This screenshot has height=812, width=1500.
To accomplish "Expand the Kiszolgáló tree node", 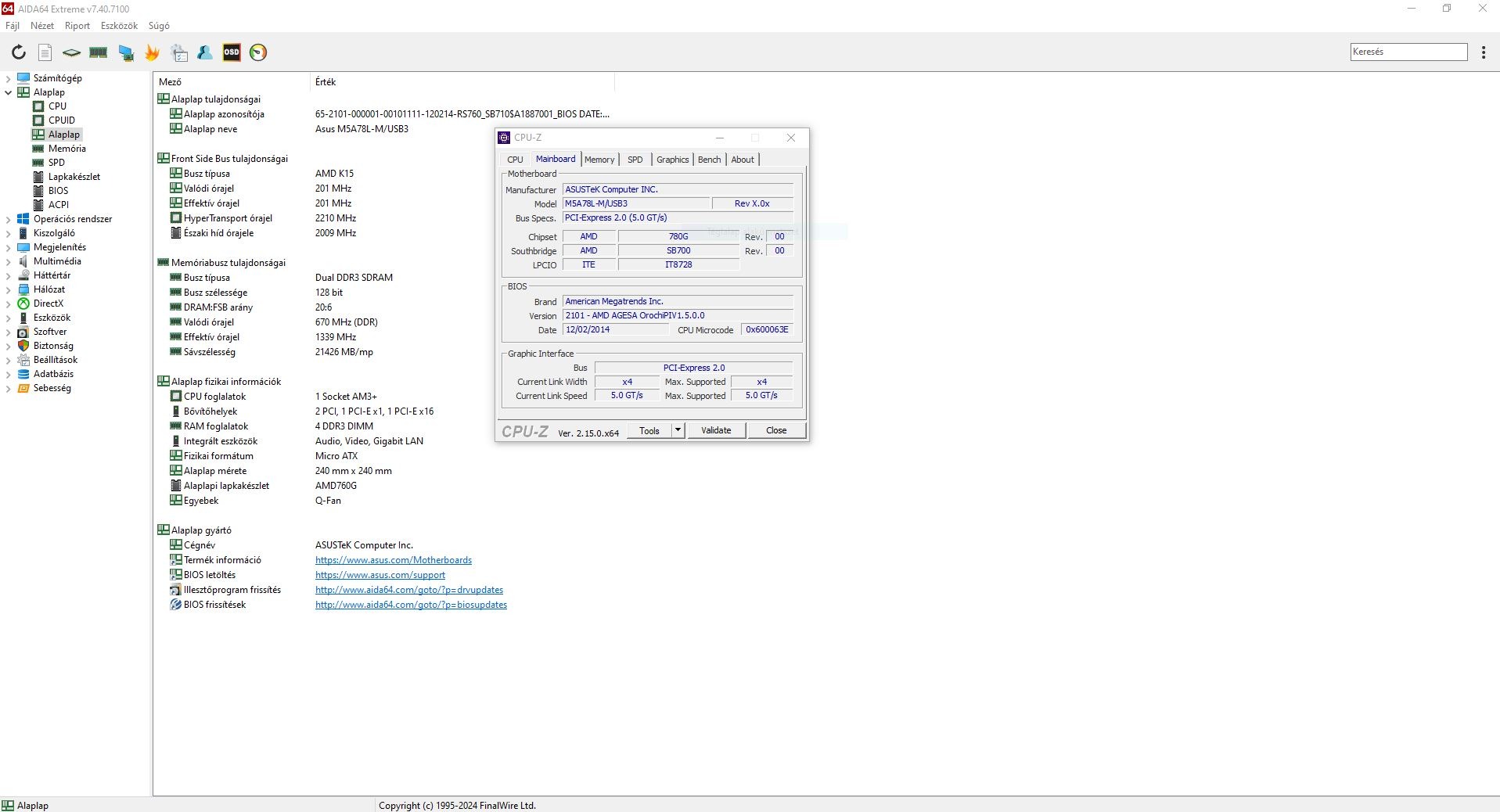I will click(x=8, y=233).
